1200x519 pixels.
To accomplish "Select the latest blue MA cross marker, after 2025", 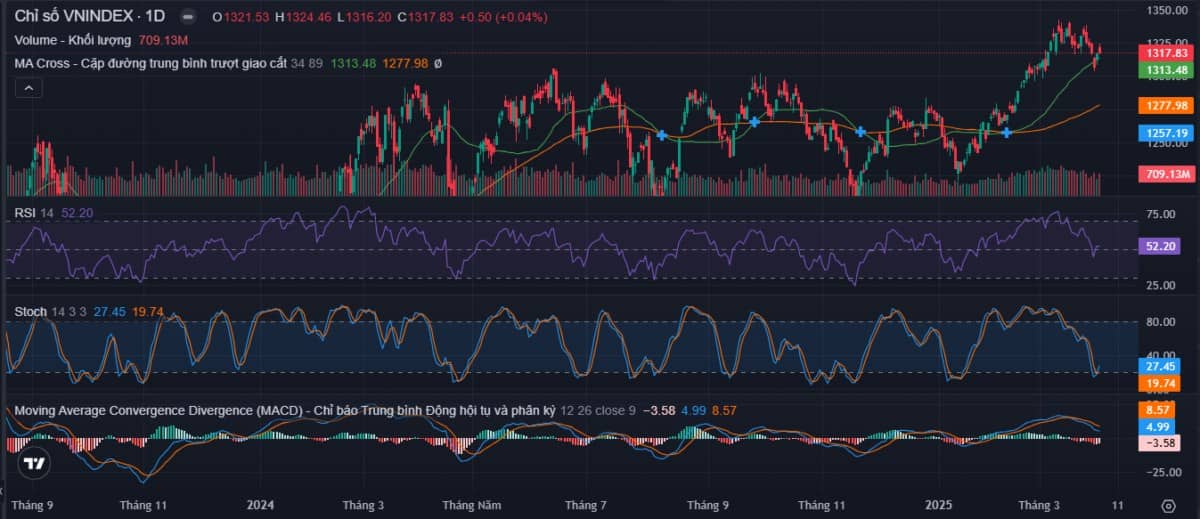I will tap(1006, 132).
